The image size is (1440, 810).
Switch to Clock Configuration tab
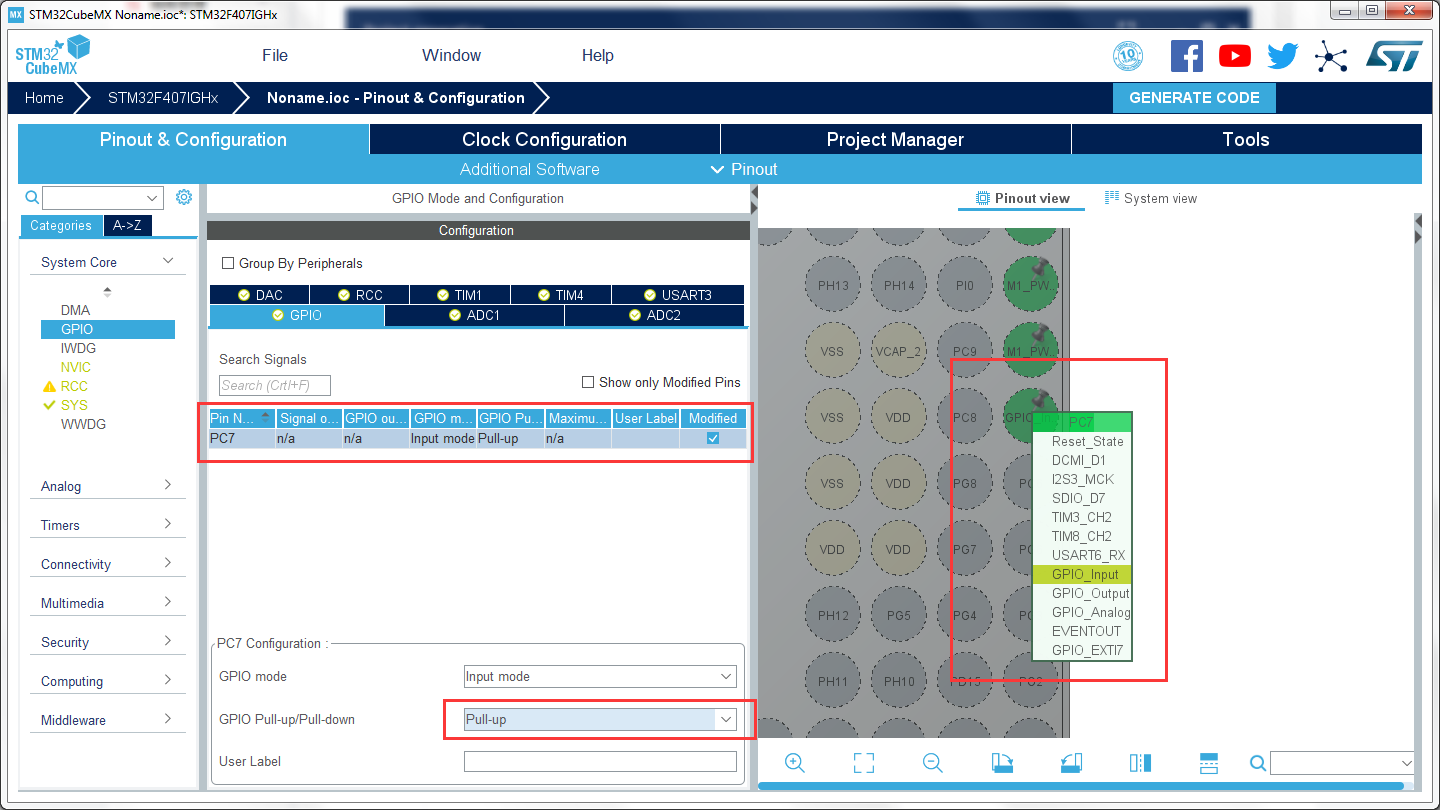[x=544, y=139]
